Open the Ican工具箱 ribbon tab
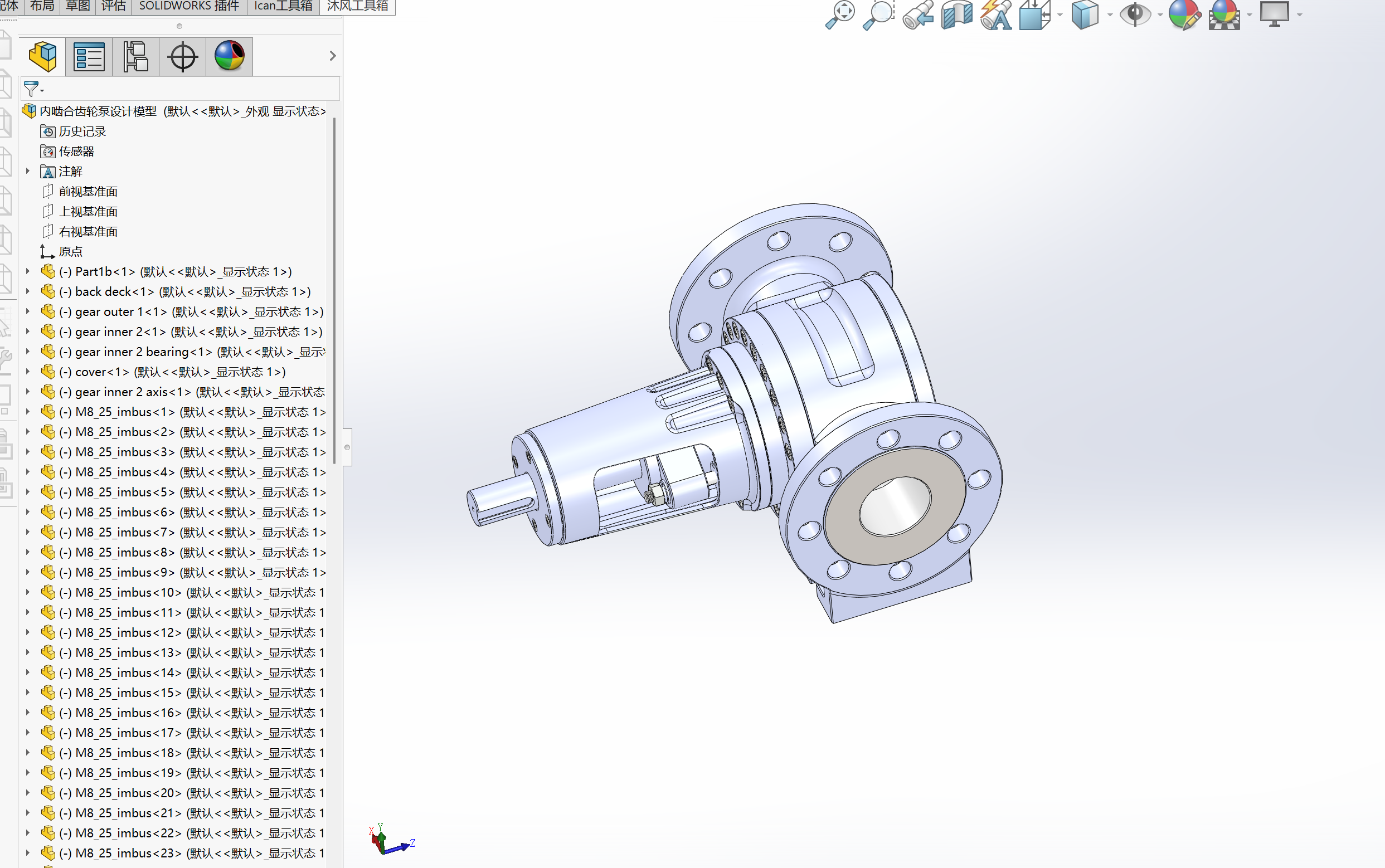 (x=283, y=6)
